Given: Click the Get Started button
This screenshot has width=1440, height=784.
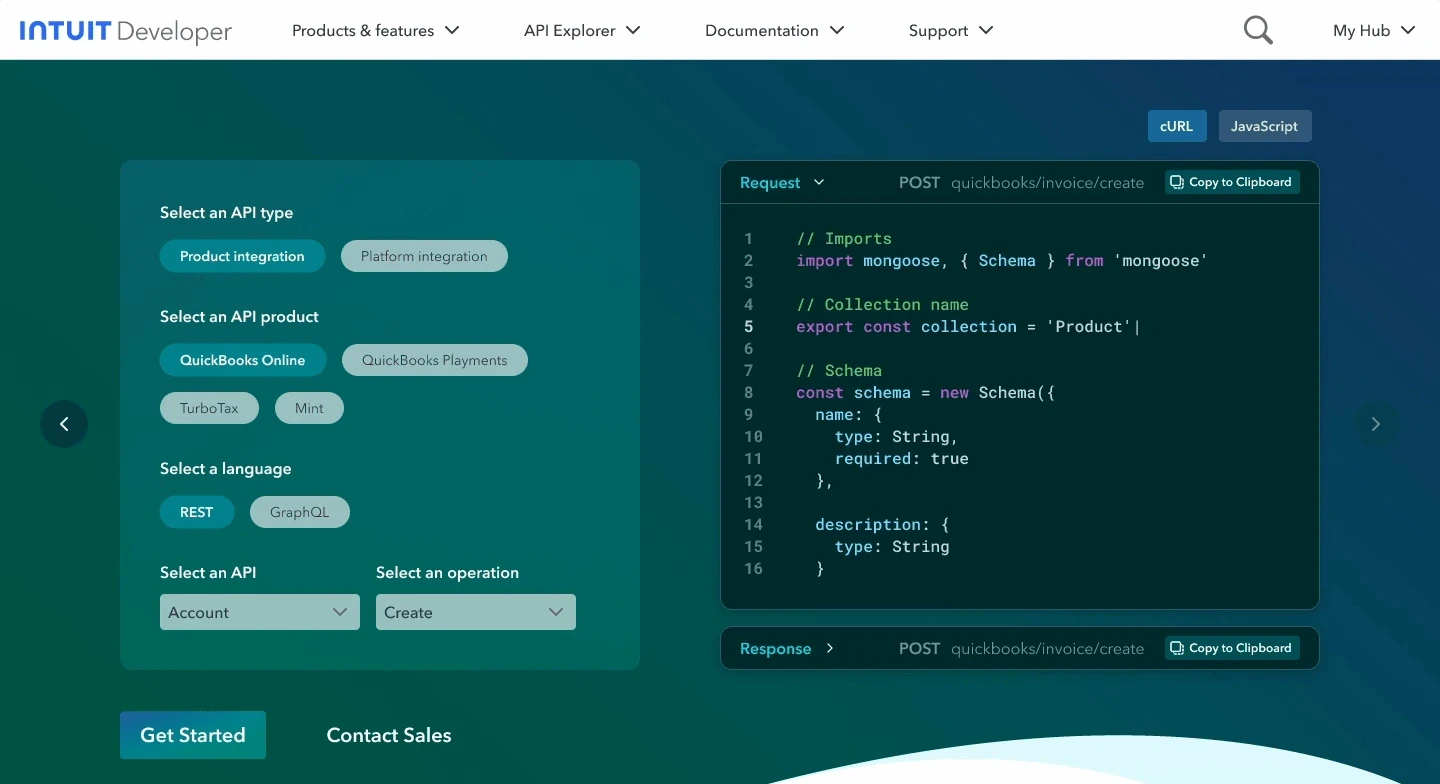Looking at the screenshot, I should point(193,735).
